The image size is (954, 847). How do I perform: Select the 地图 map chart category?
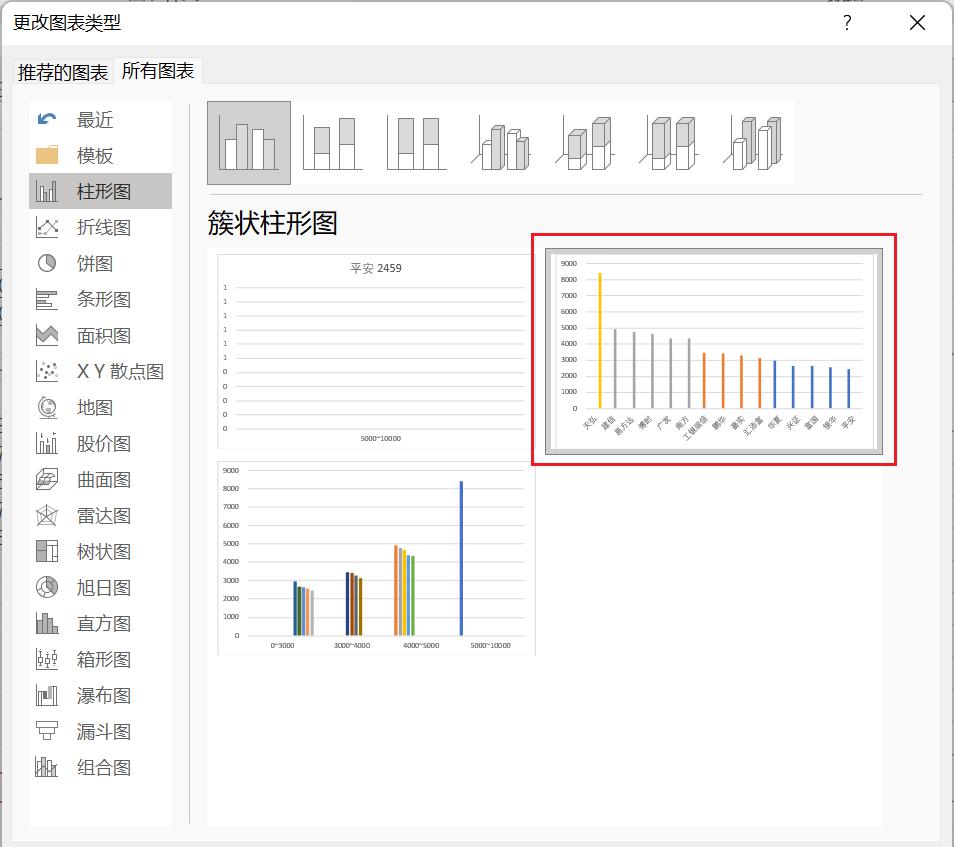tap(100, 407)
